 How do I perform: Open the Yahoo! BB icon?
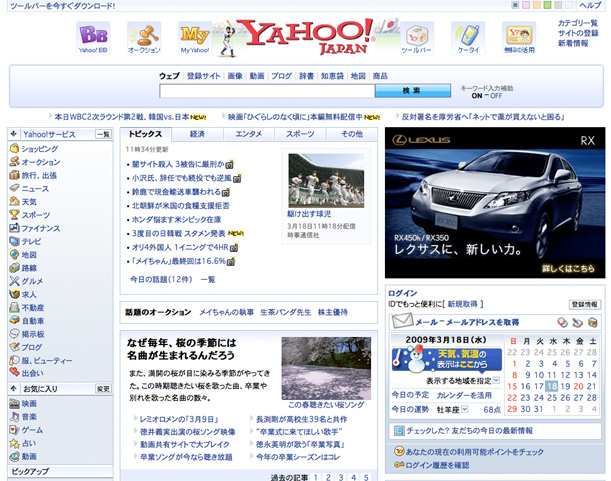(x=93, y=38)
